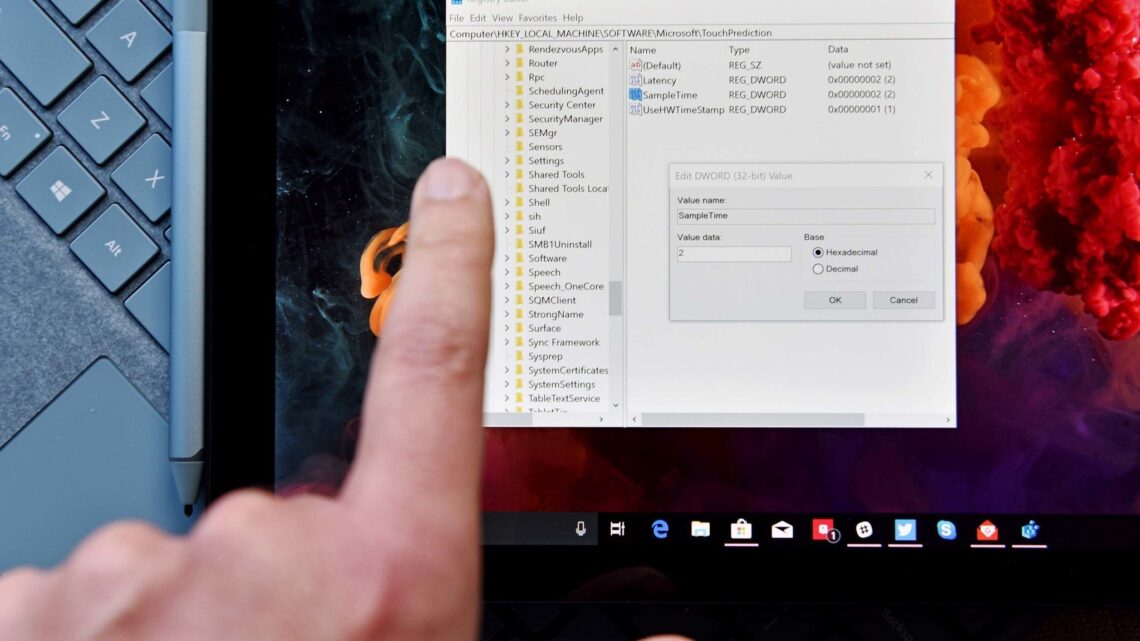Select the SMB1Uninstall tree key

(x=560, y=244)
